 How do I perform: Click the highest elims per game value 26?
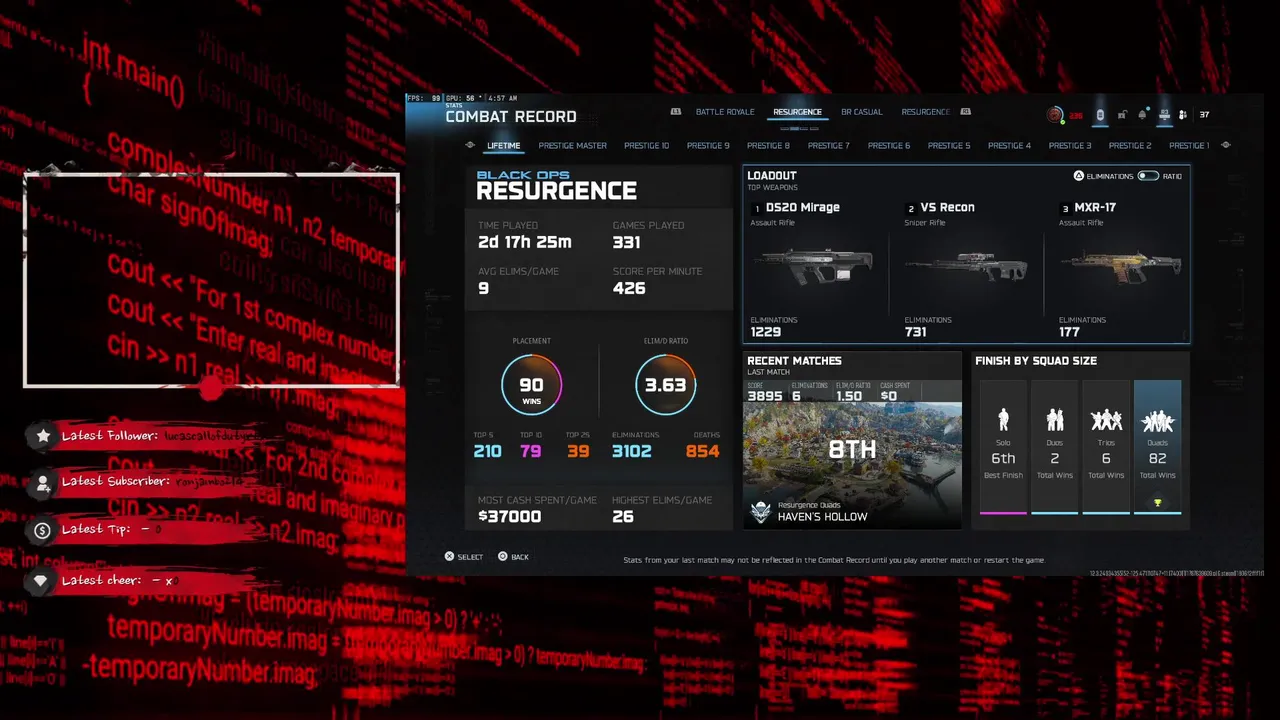pos(623,516)
